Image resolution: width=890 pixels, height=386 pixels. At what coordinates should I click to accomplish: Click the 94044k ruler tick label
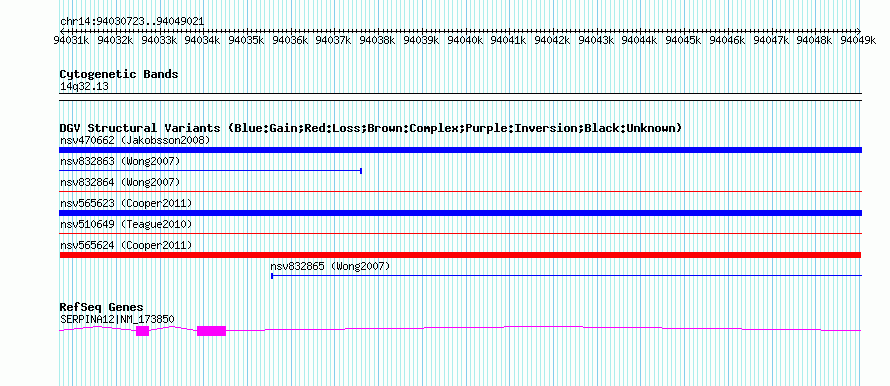[x=640, y=40]
